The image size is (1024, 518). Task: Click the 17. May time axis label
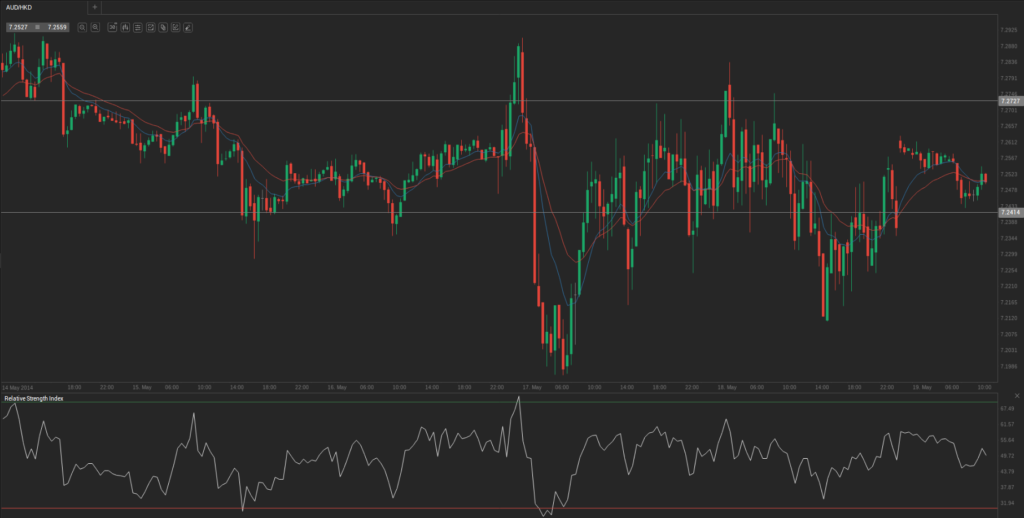point(532,387)
